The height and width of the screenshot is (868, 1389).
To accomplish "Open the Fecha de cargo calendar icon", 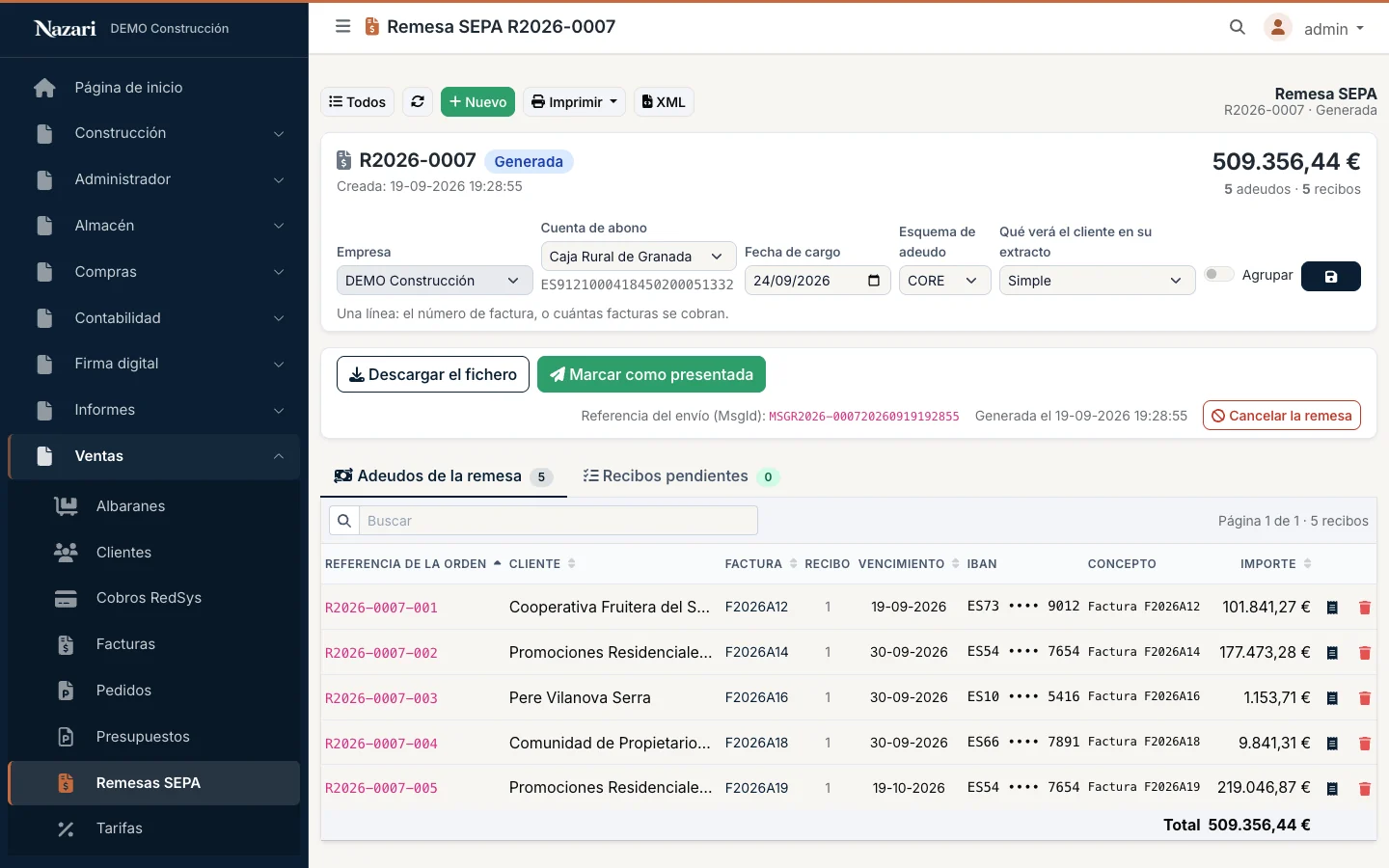I will tap(874, 281).
